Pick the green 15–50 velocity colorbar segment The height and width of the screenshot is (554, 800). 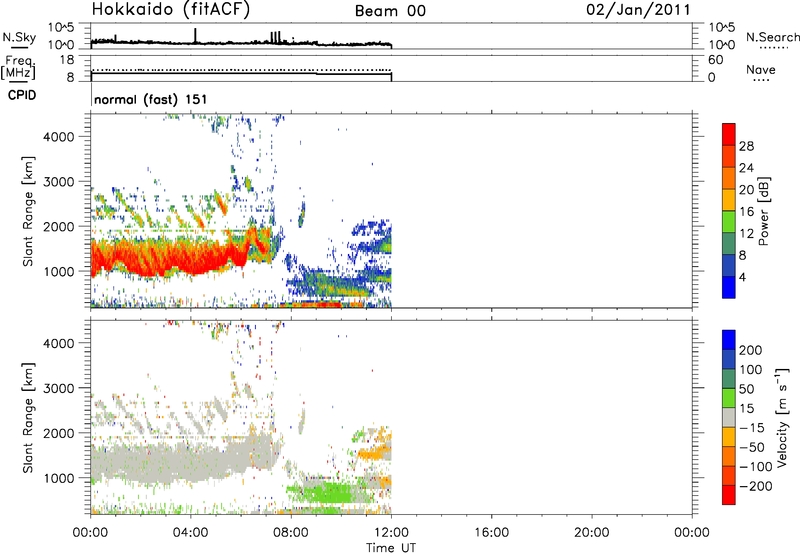click(729, 398)
